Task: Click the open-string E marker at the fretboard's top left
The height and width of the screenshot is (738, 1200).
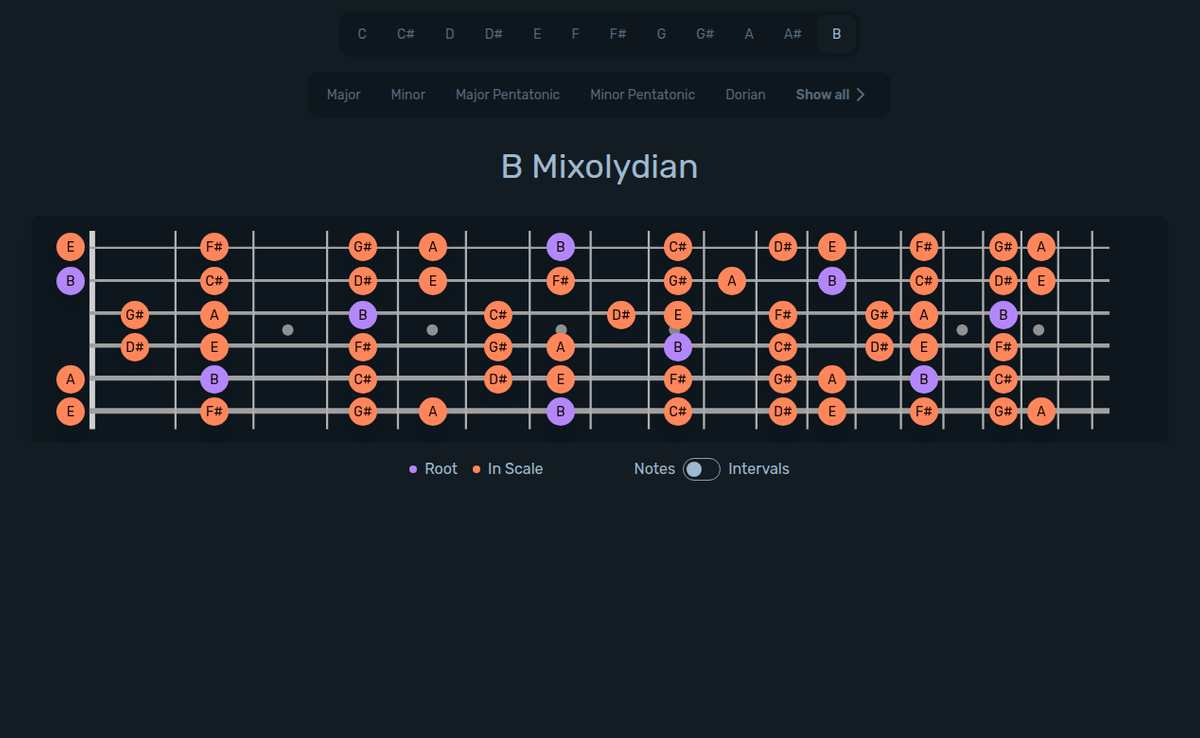Action: (70, 247)
